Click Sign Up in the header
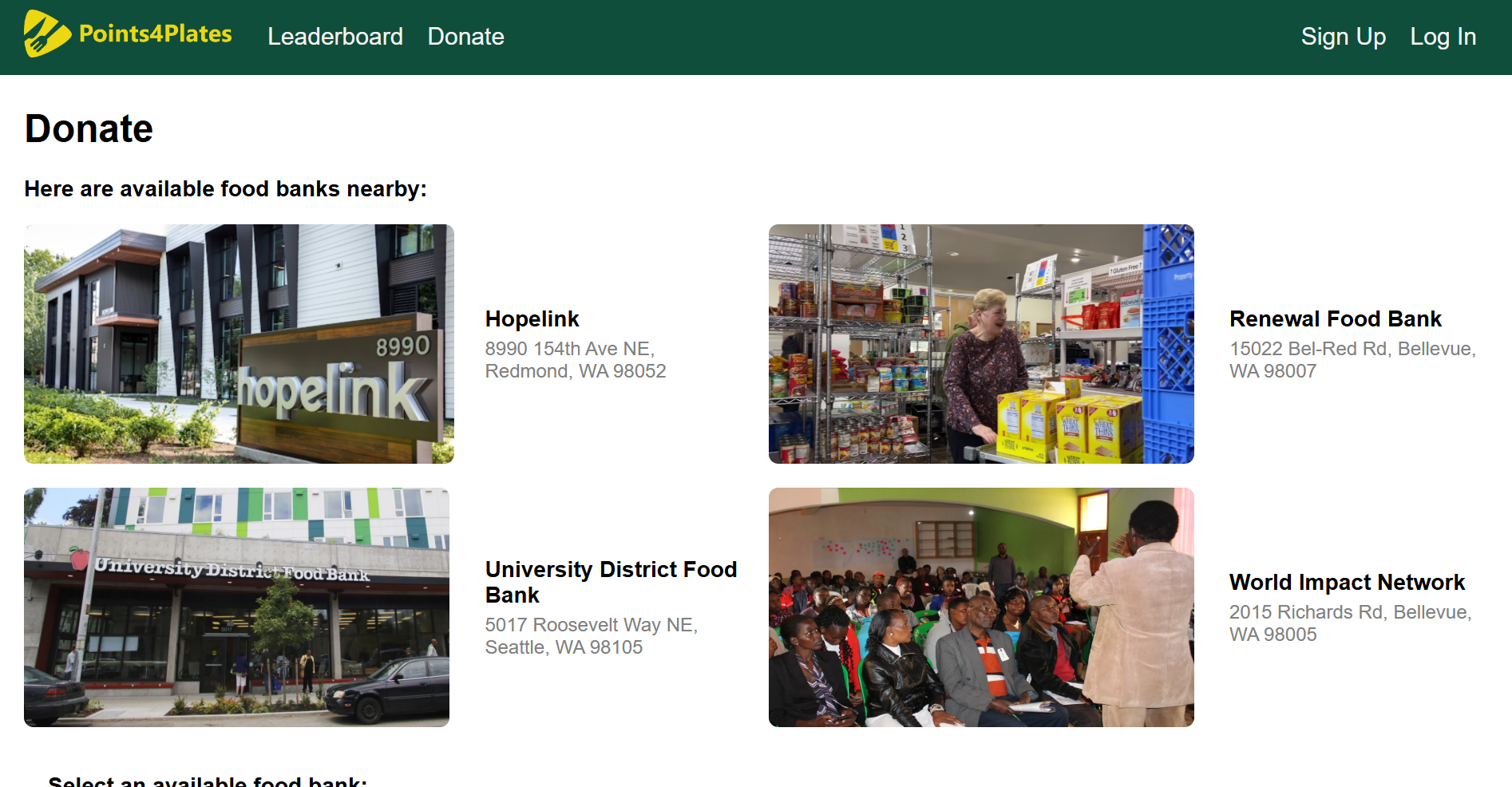The image size is (1512, 787). pos(1344,37)
